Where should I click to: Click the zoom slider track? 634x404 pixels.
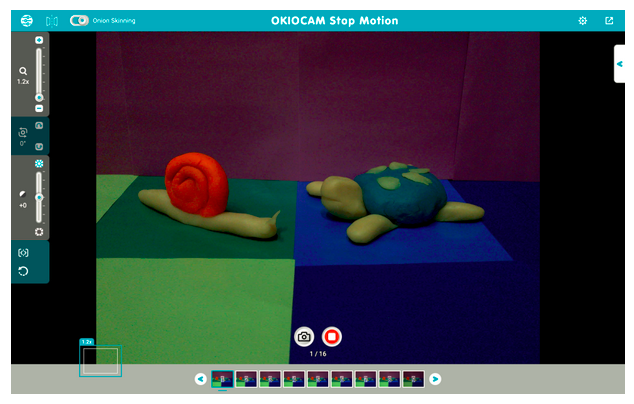coord(39,70)
